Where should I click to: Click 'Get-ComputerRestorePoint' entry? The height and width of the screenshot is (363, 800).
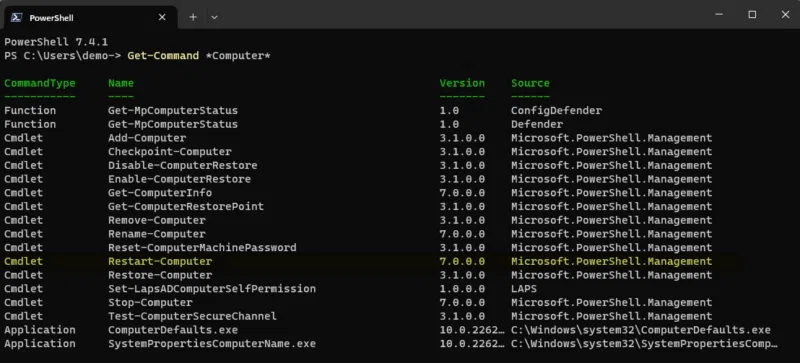click(x=186, y=207)
